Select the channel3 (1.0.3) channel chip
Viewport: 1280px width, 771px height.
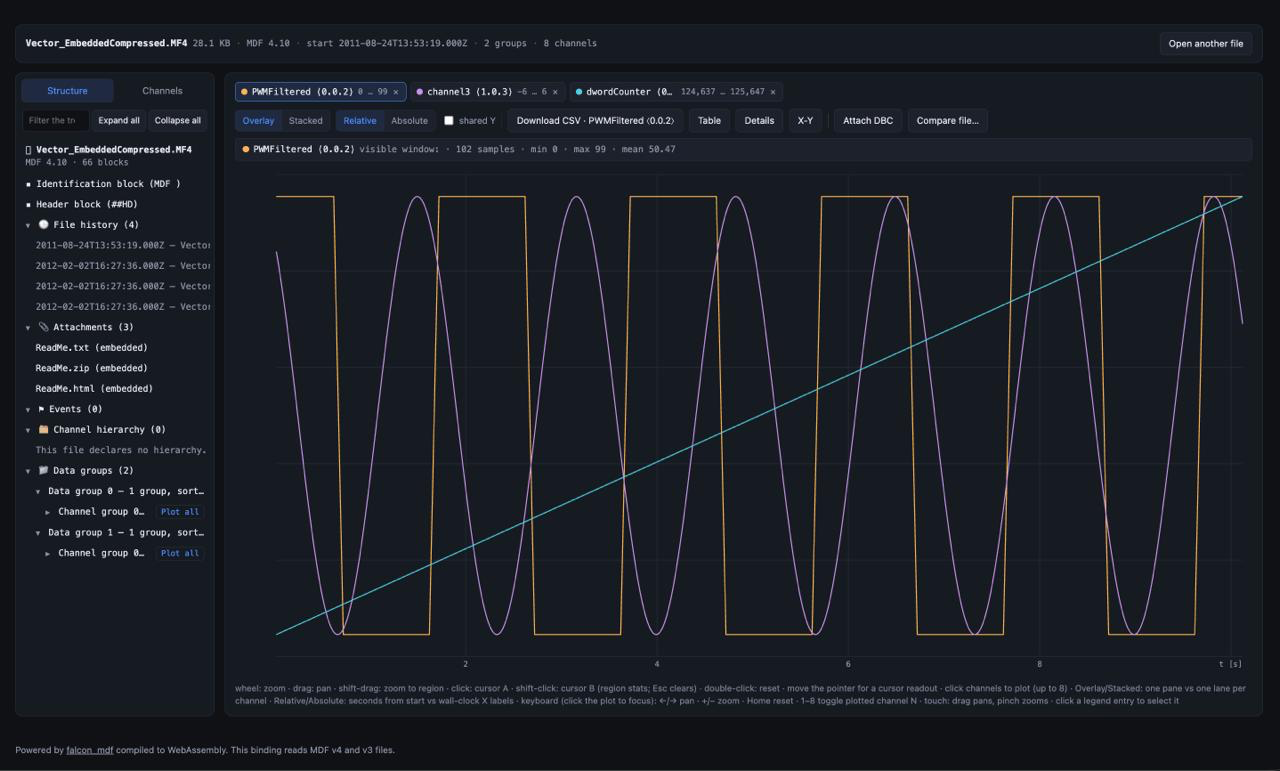(x=488, y=92)
